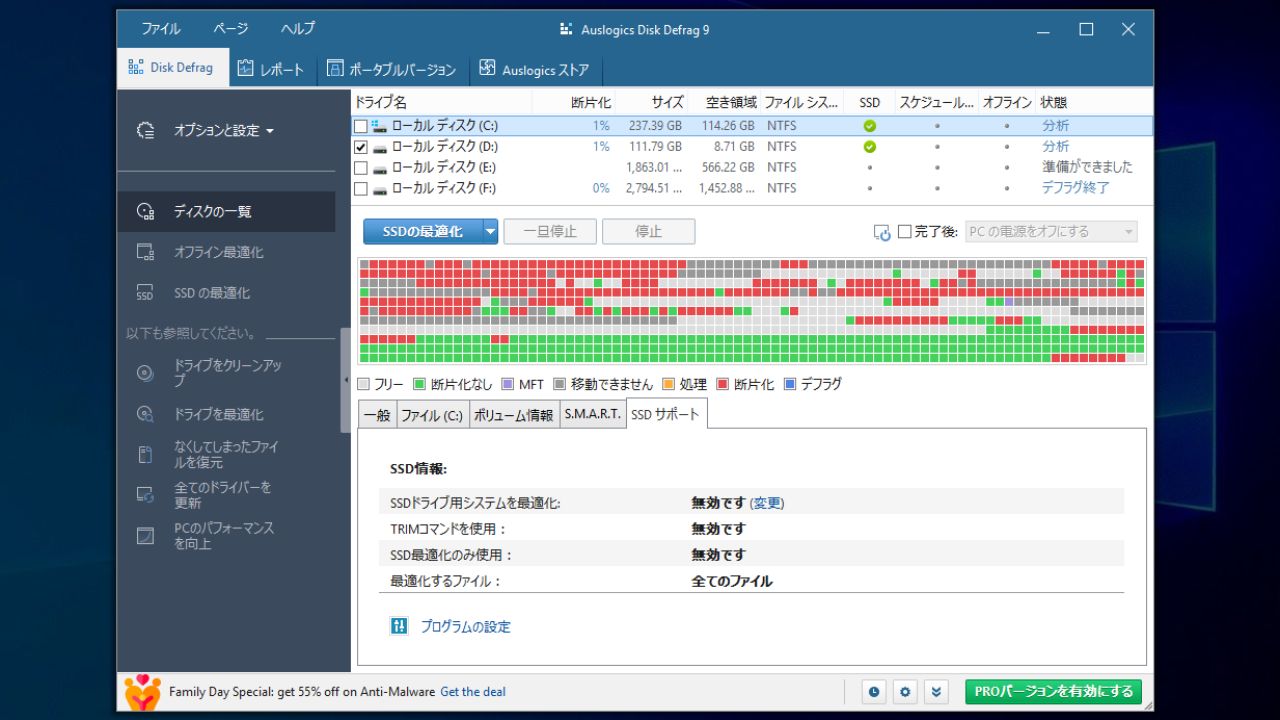
Task: Click the green SSD check for drive C:
Action: (870, 126)
